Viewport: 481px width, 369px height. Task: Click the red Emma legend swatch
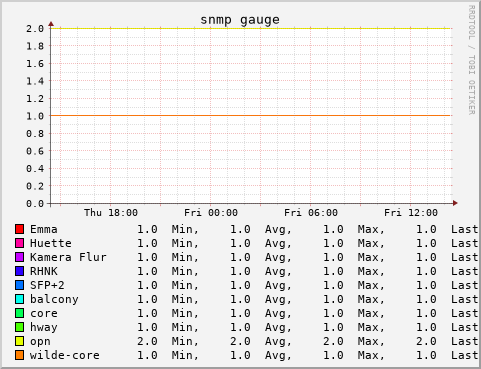coord(19,229)
